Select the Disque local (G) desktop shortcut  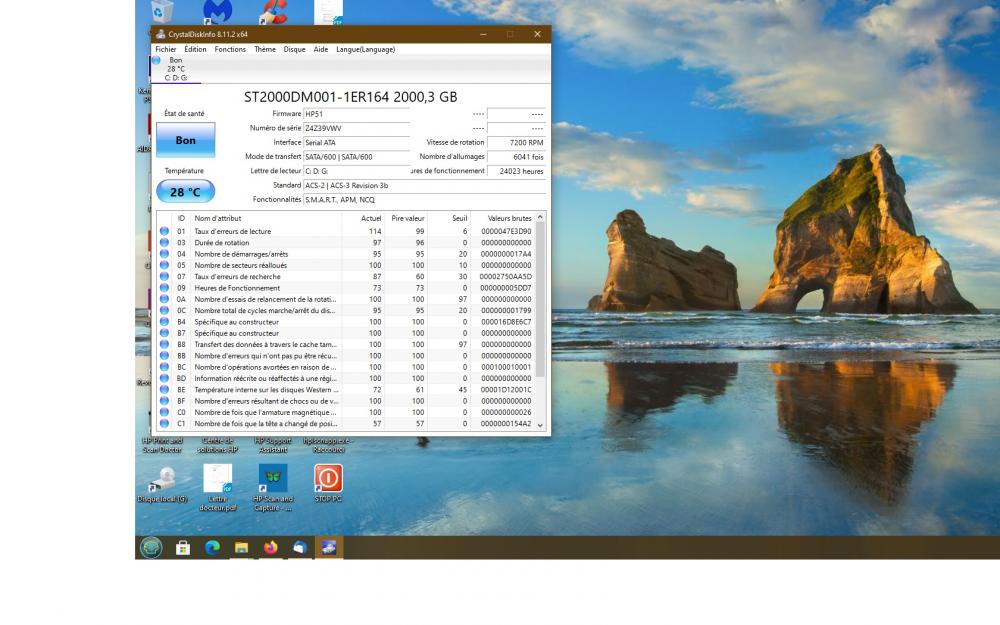162,485
